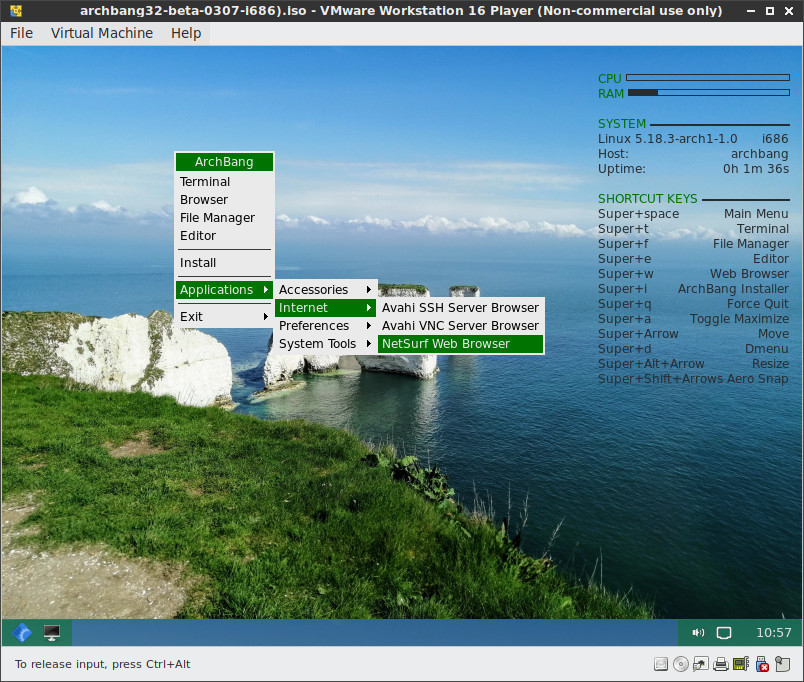Click the ArchBang menu launcher icon in taskbar
The height and width of the screenshot is (682, 804).
point(22,633)
